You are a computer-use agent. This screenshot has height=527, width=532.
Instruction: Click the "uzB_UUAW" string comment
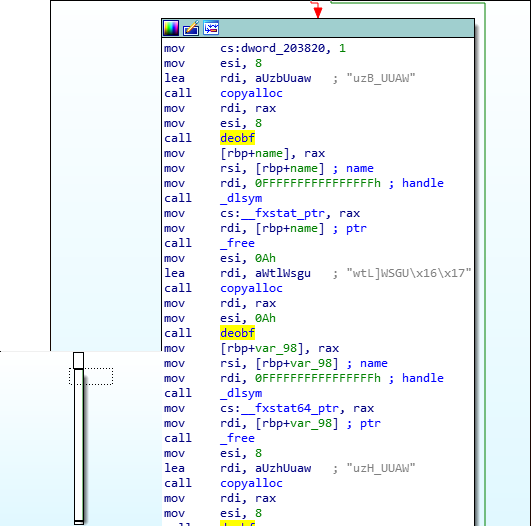[381, 78]
